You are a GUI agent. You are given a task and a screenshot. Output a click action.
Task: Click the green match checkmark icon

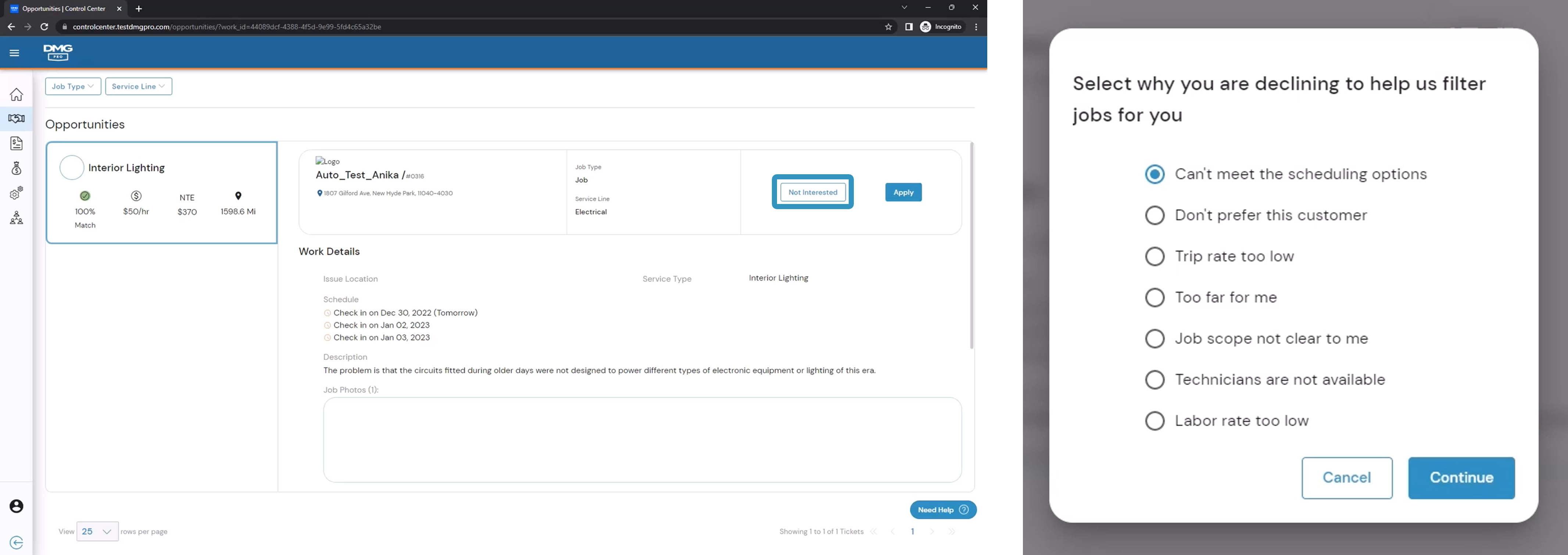coord(85,196)
